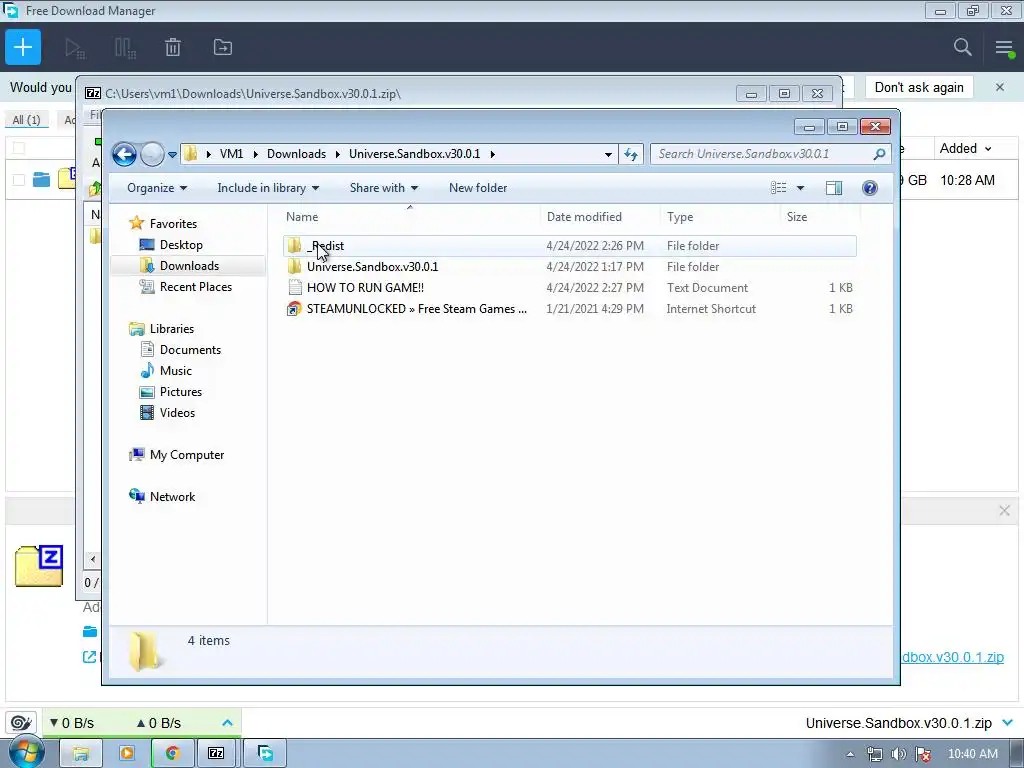The height and width of the screenshot is (768, 1024).
Task: Open the hamburger main menu icon
Action: click(1004, 48)
